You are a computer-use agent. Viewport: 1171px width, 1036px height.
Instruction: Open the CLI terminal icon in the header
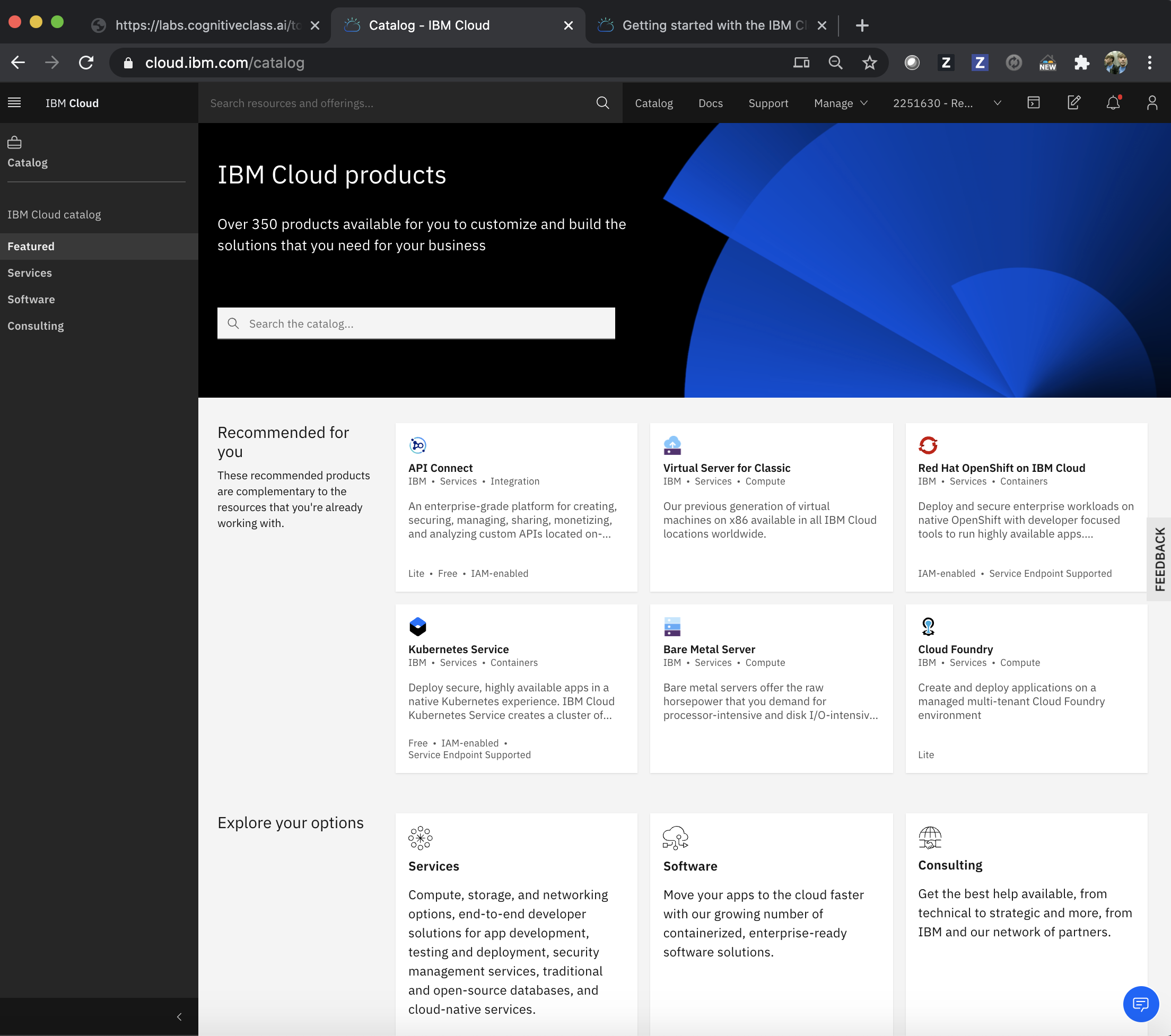(1034, 103)
